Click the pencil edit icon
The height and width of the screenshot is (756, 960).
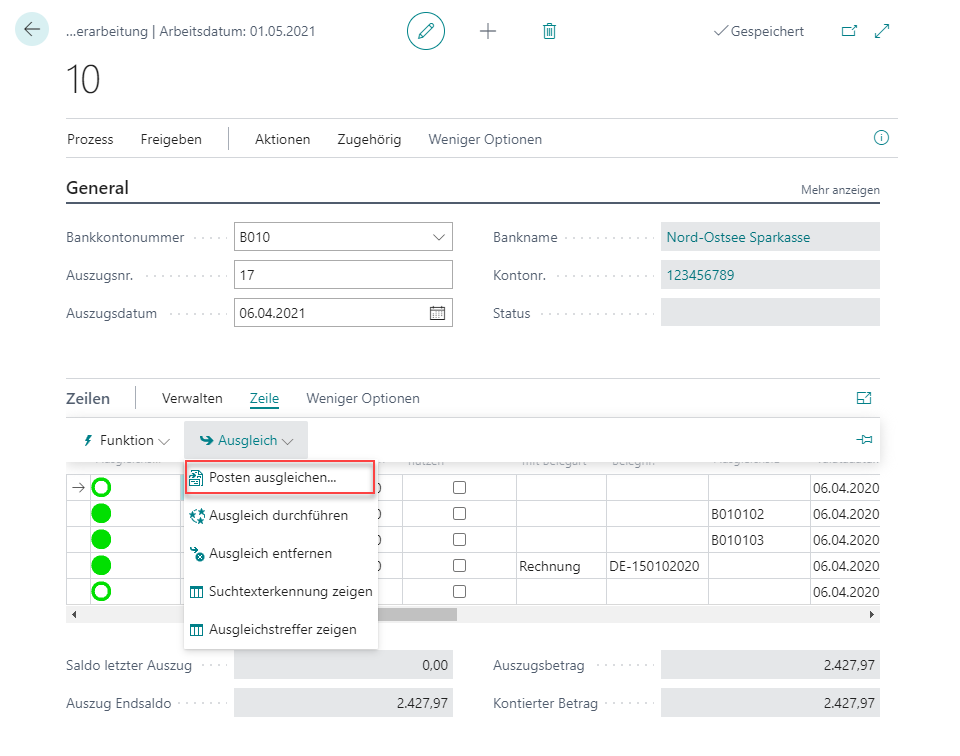[x=426, y=31]
